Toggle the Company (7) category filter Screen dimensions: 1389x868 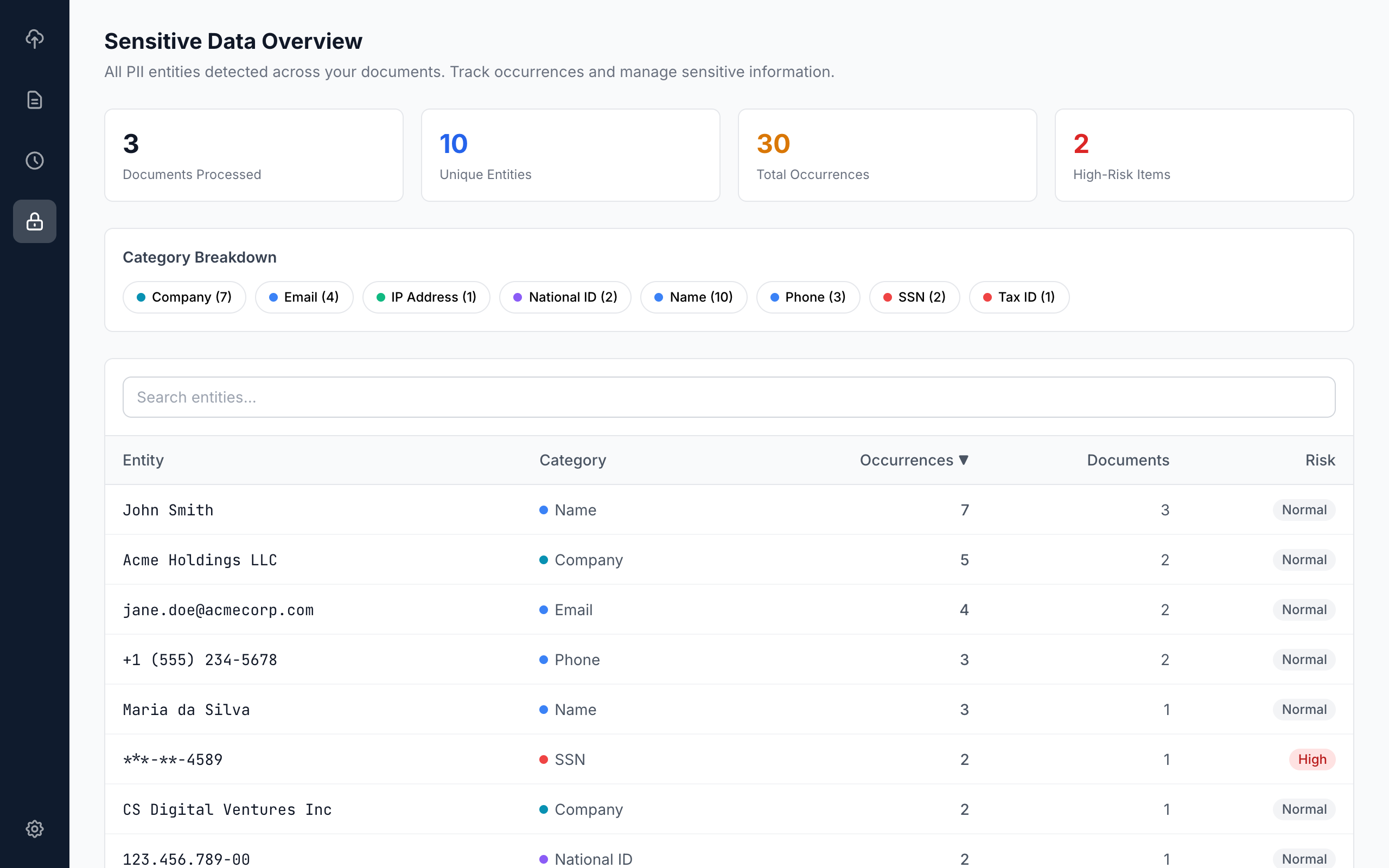[x=184, y=297]
